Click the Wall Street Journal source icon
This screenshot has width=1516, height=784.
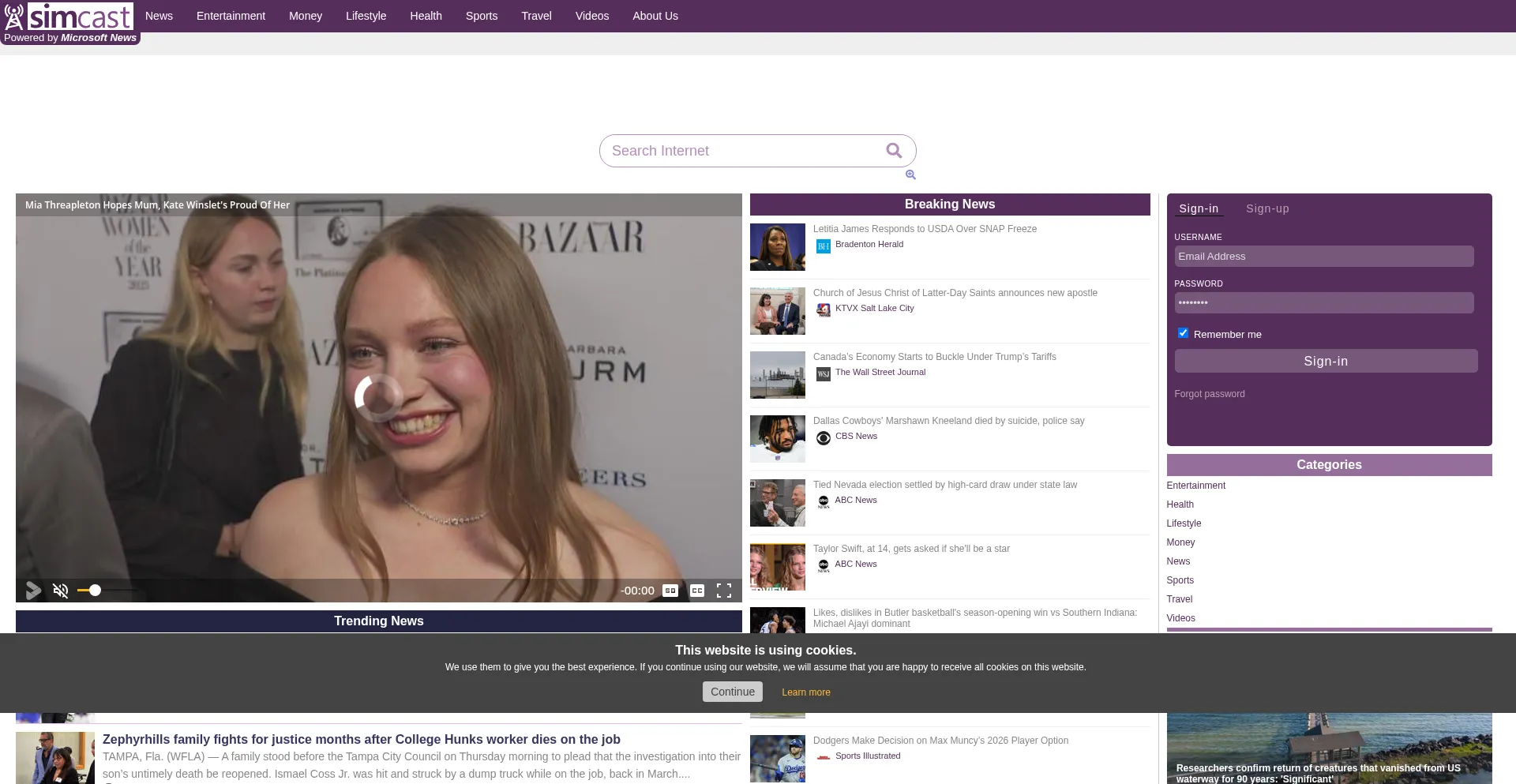pyautogui.click(x=824, y=374)
